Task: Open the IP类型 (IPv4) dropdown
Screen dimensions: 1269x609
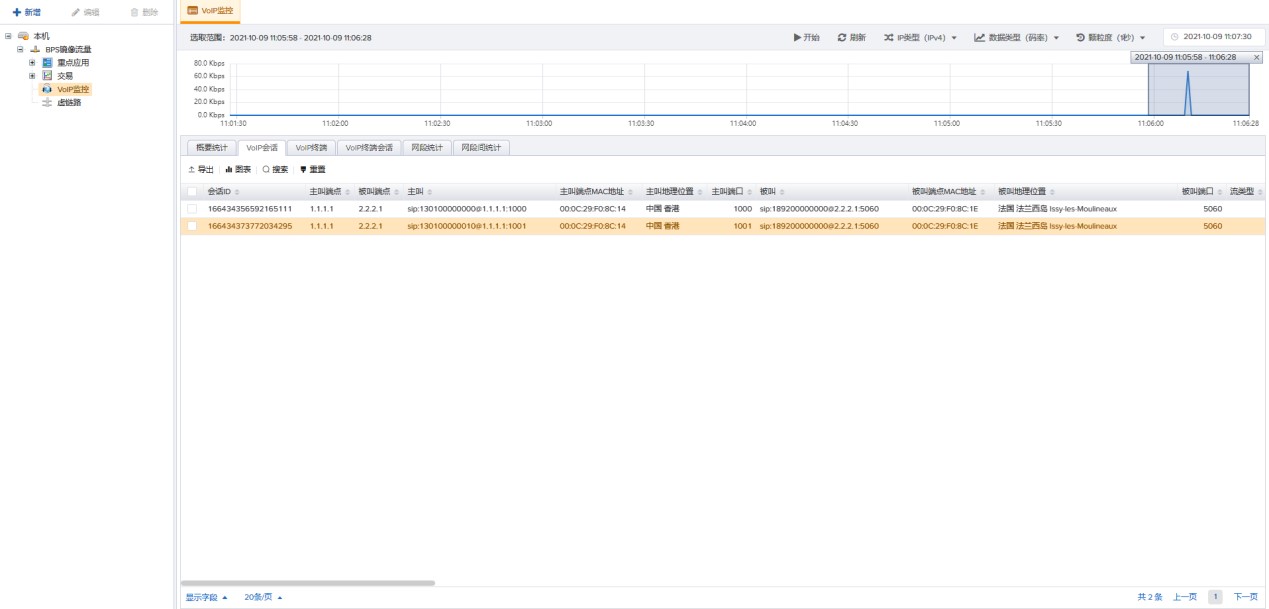Action: (x=920, y=37)
